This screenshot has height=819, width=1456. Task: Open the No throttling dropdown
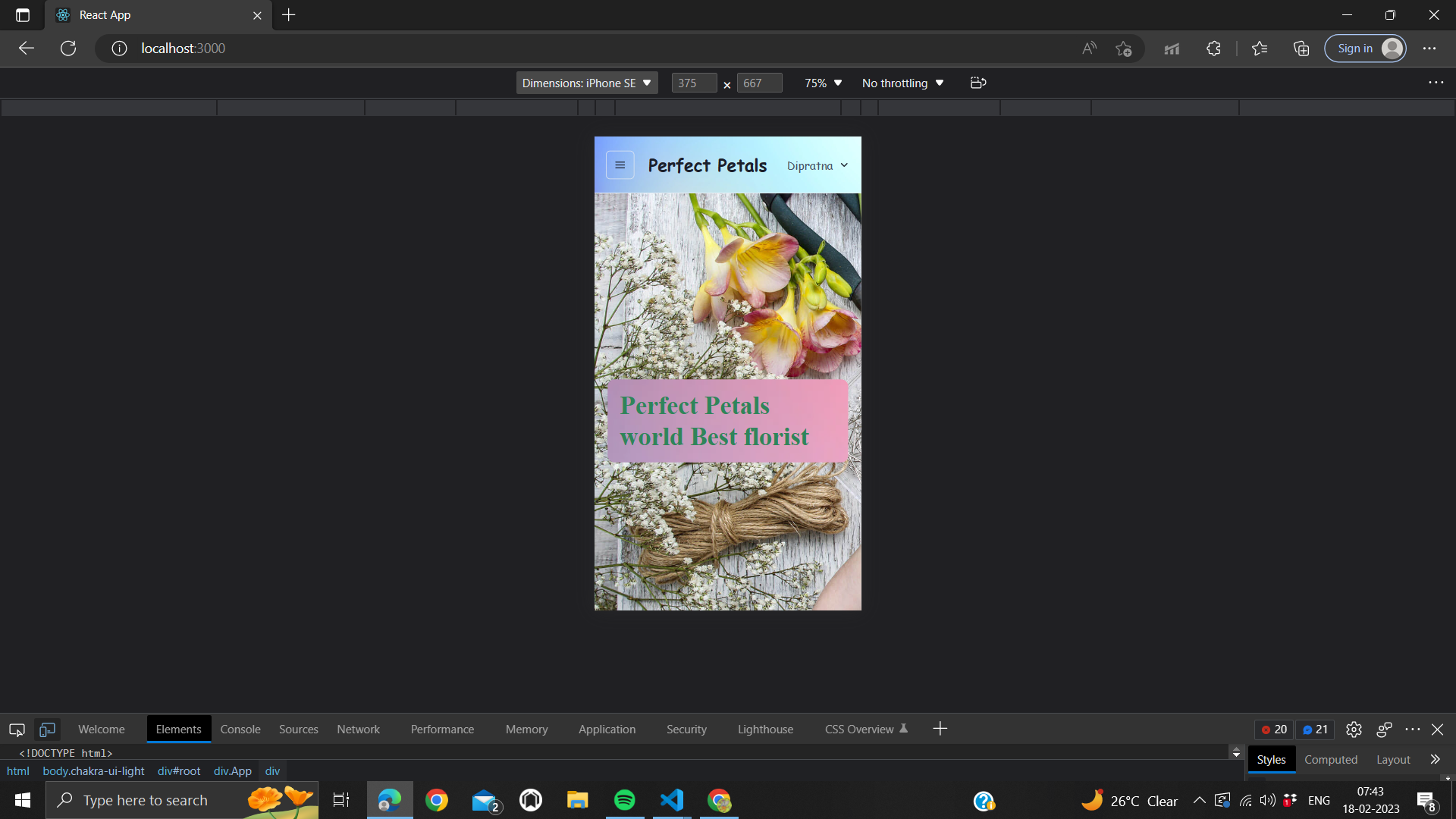coord(902,83)
